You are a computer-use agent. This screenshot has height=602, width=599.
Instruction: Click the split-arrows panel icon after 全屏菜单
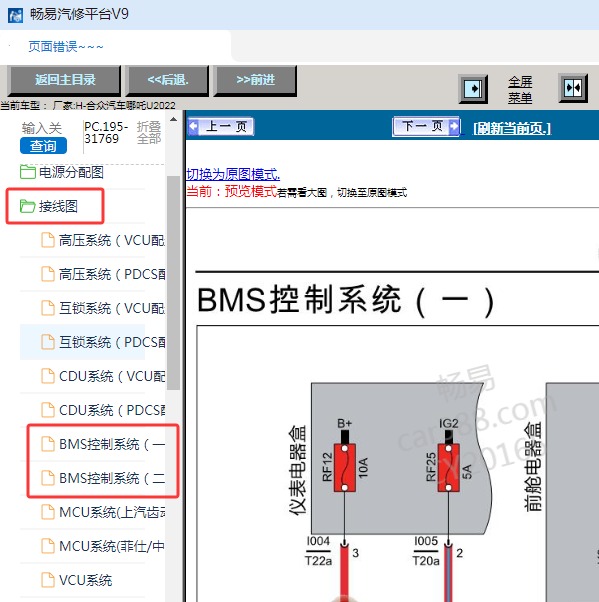[x=573, y=88]
